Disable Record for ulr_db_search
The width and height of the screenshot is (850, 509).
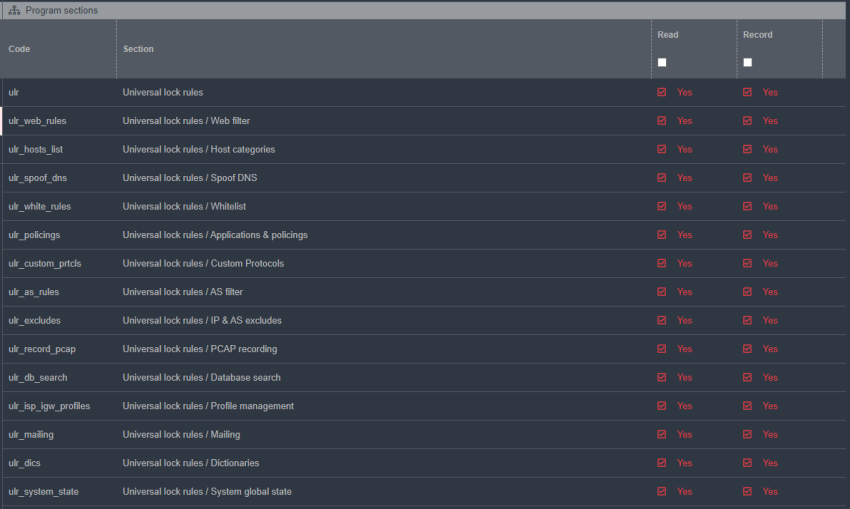pos(748,377)
